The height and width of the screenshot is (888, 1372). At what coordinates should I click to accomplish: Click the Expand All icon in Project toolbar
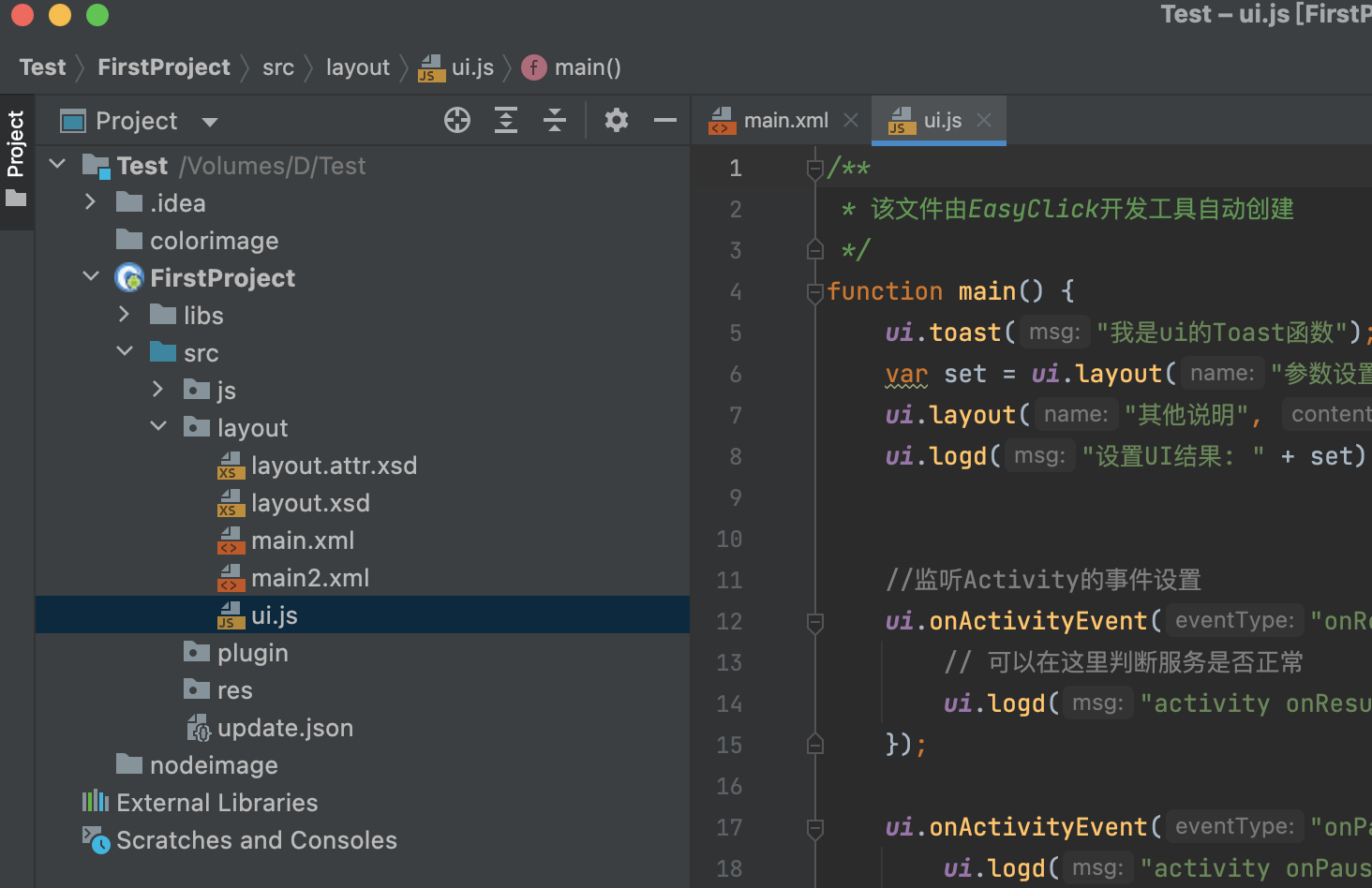[506, 120]
